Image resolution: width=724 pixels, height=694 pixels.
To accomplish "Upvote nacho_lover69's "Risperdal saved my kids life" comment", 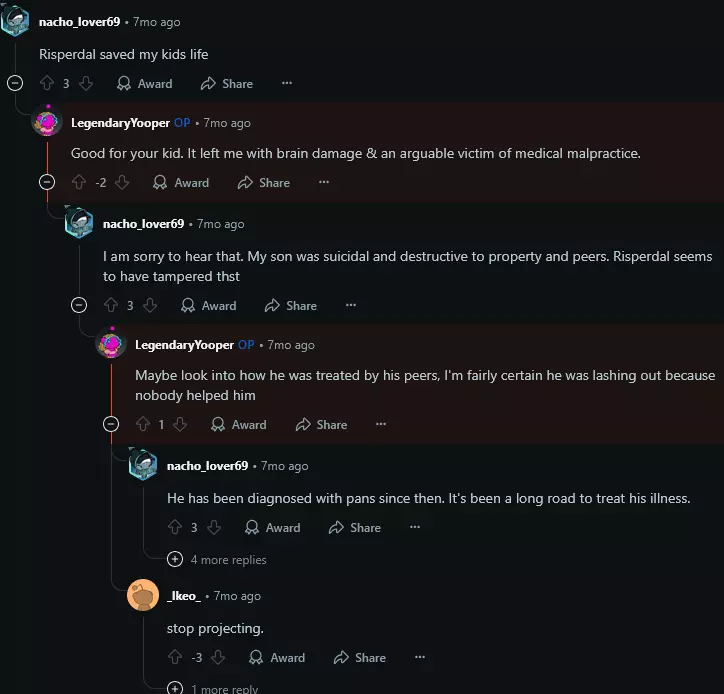I will click(x=46, y=84).
